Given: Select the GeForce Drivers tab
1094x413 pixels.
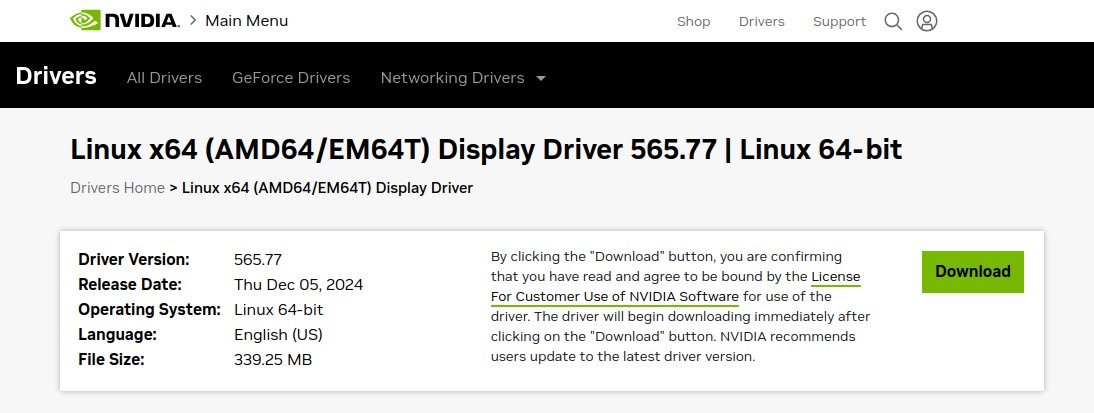Looking at the screenshot, I should point(291,77).
